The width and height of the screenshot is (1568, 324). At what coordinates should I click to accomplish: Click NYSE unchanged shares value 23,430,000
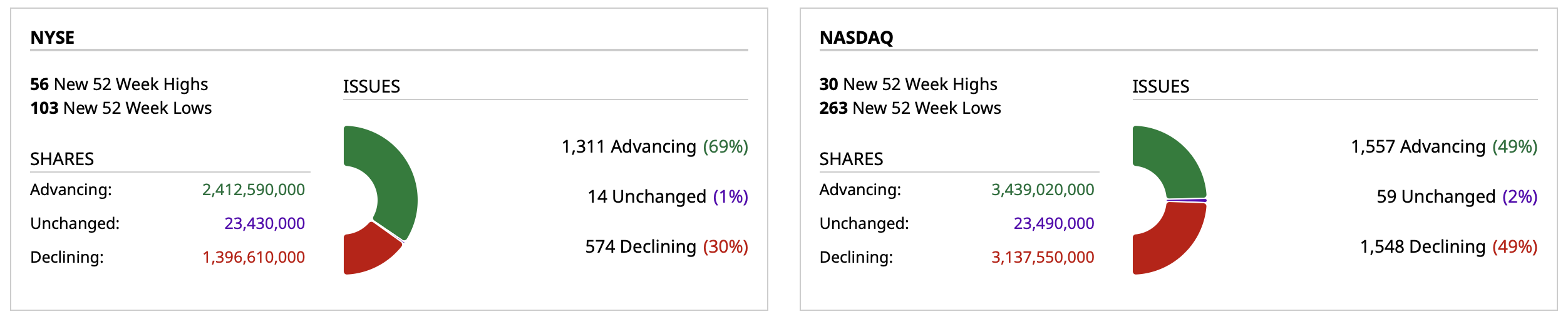point(264,223)
